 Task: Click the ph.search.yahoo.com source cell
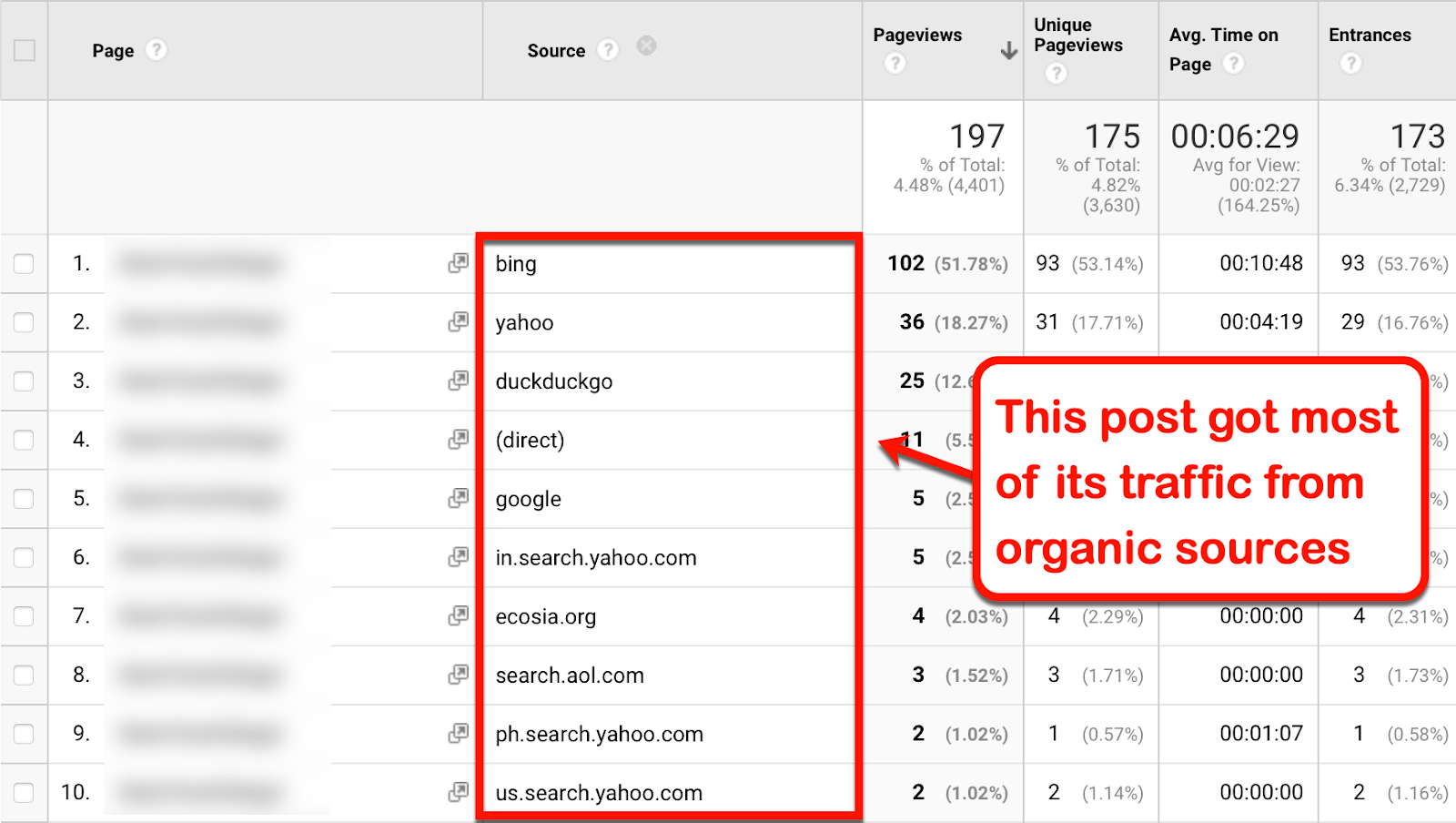tap(672, 734)
